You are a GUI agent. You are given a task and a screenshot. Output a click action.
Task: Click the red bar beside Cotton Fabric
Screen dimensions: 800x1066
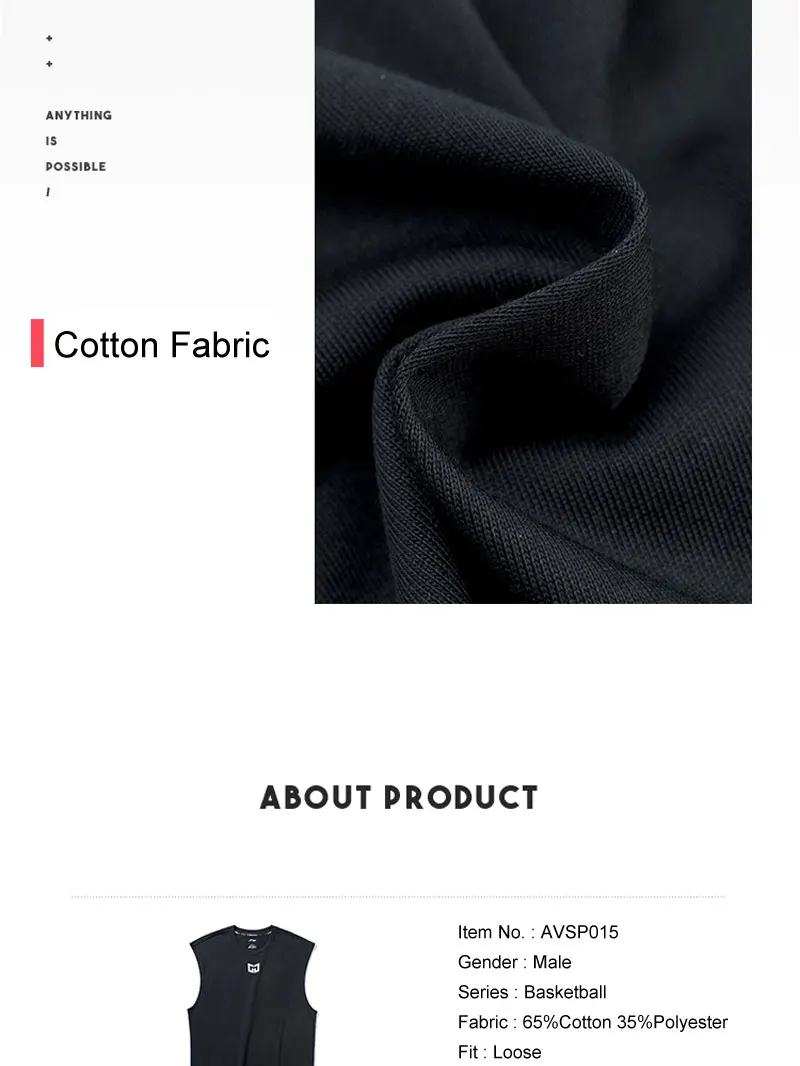pos(37,343)
